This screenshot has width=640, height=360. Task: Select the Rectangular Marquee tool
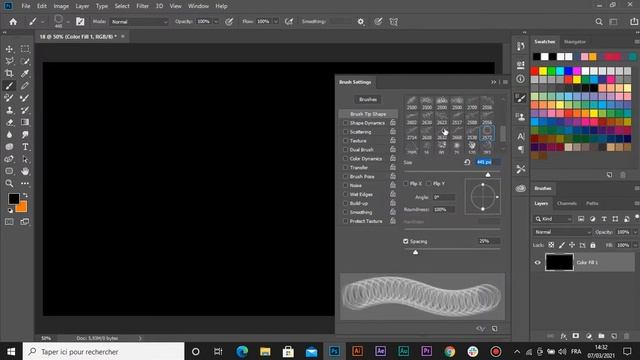click(x=25, y=49)
